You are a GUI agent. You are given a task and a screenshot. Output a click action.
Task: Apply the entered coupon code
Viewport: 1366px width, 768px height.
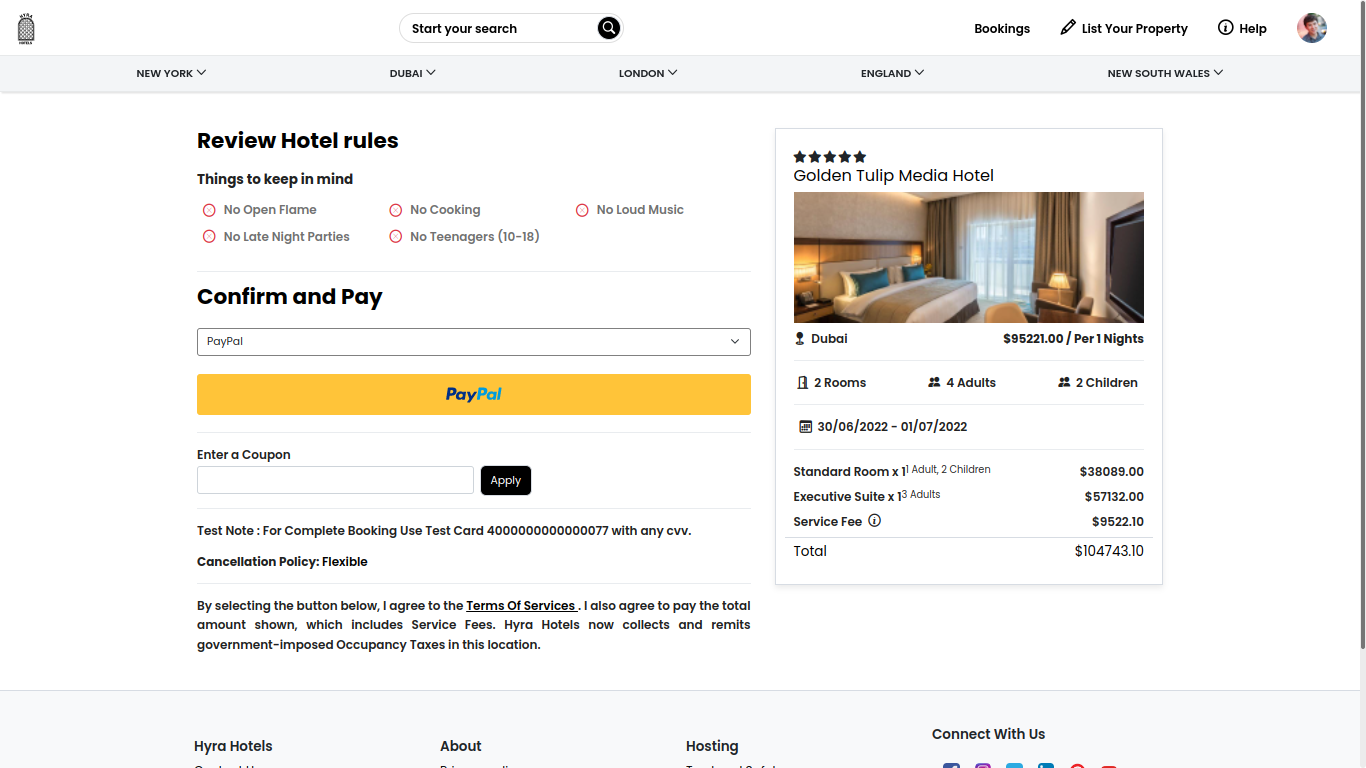505,480
